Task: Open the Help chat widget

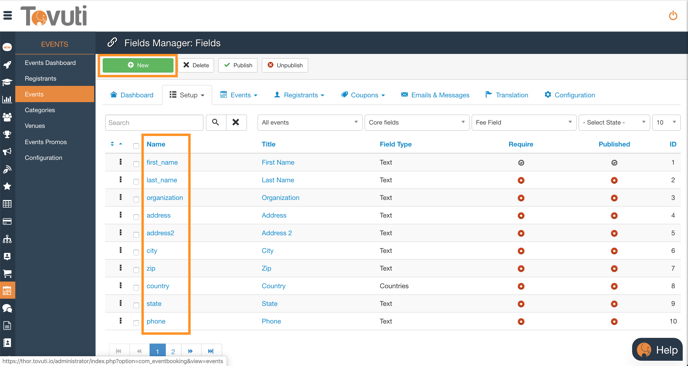Action: pos(657,350)
